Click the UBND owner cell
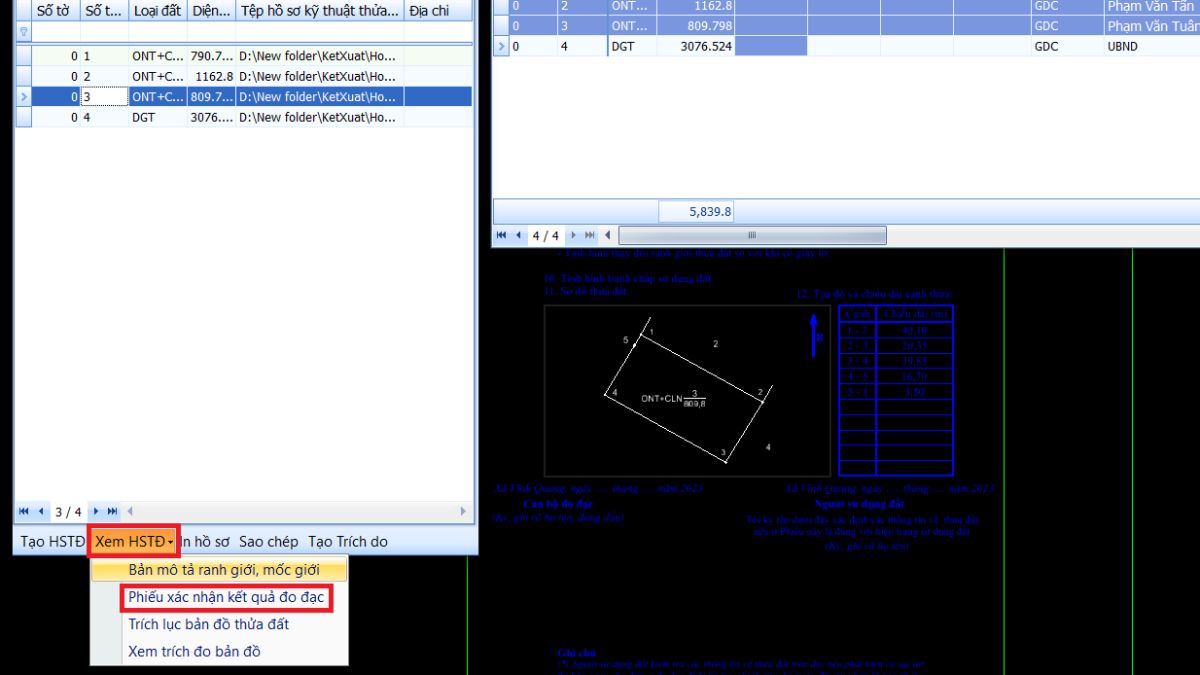The width and height of the screenshot is (1200, 675). 1152,46
